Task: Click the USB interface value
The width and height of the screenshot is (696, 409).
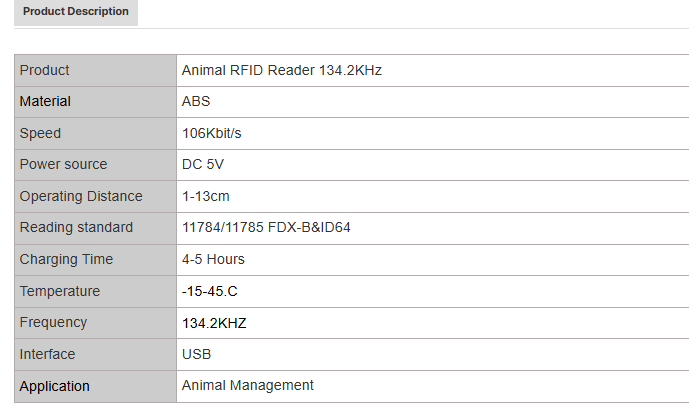Action: coord(196,354)
